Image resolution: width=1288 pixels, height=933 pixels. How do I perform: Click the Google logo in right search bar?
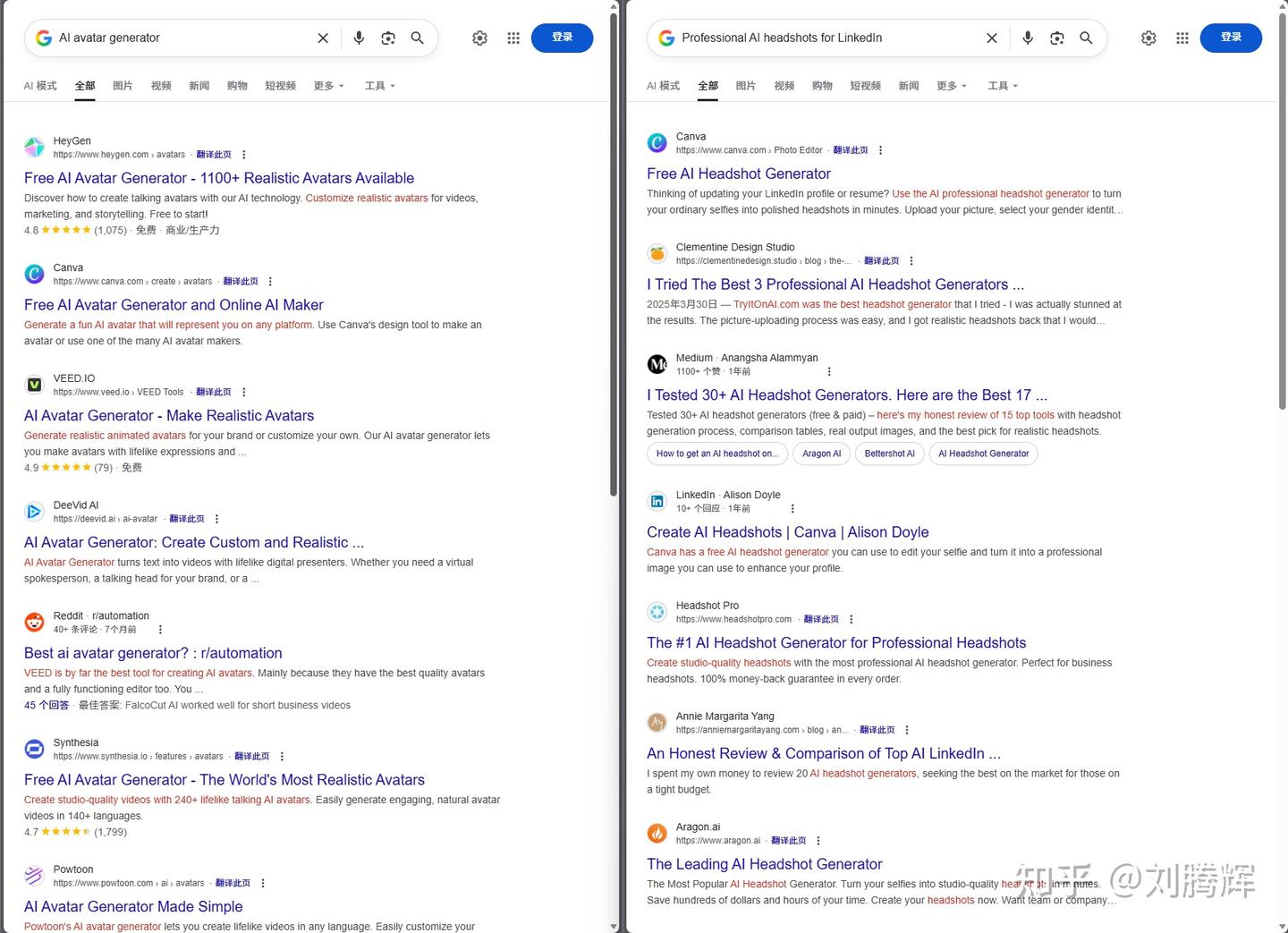point(666,38)
